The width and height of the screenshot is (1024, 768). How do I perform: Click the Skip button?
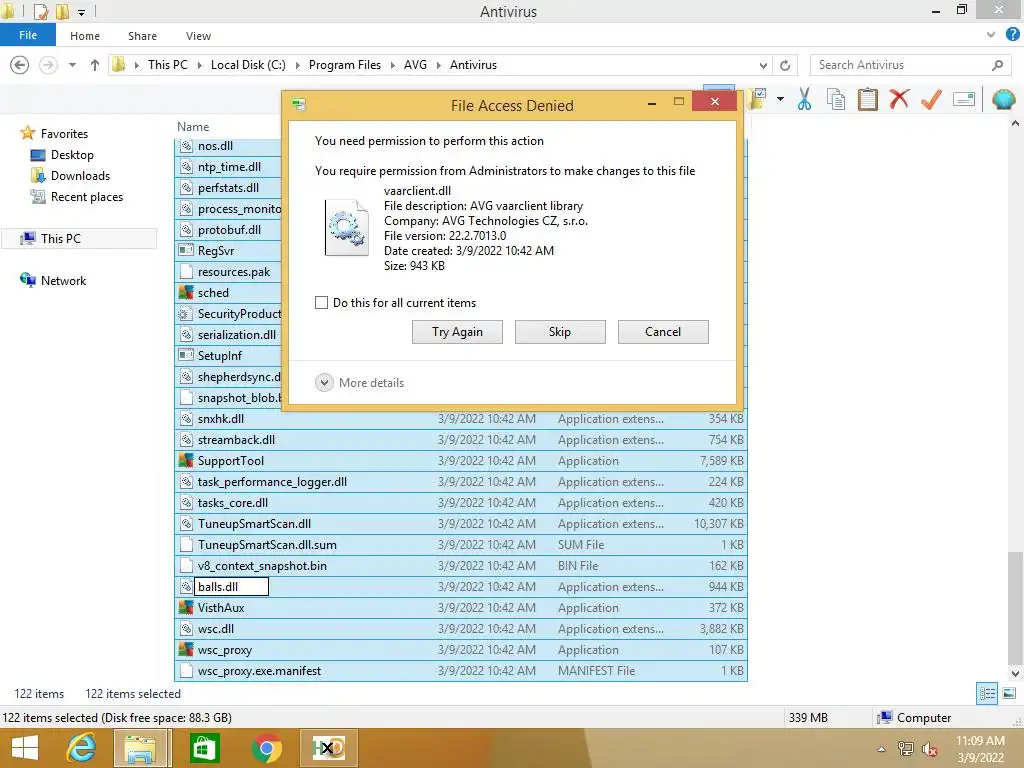(x=560, y=332)
